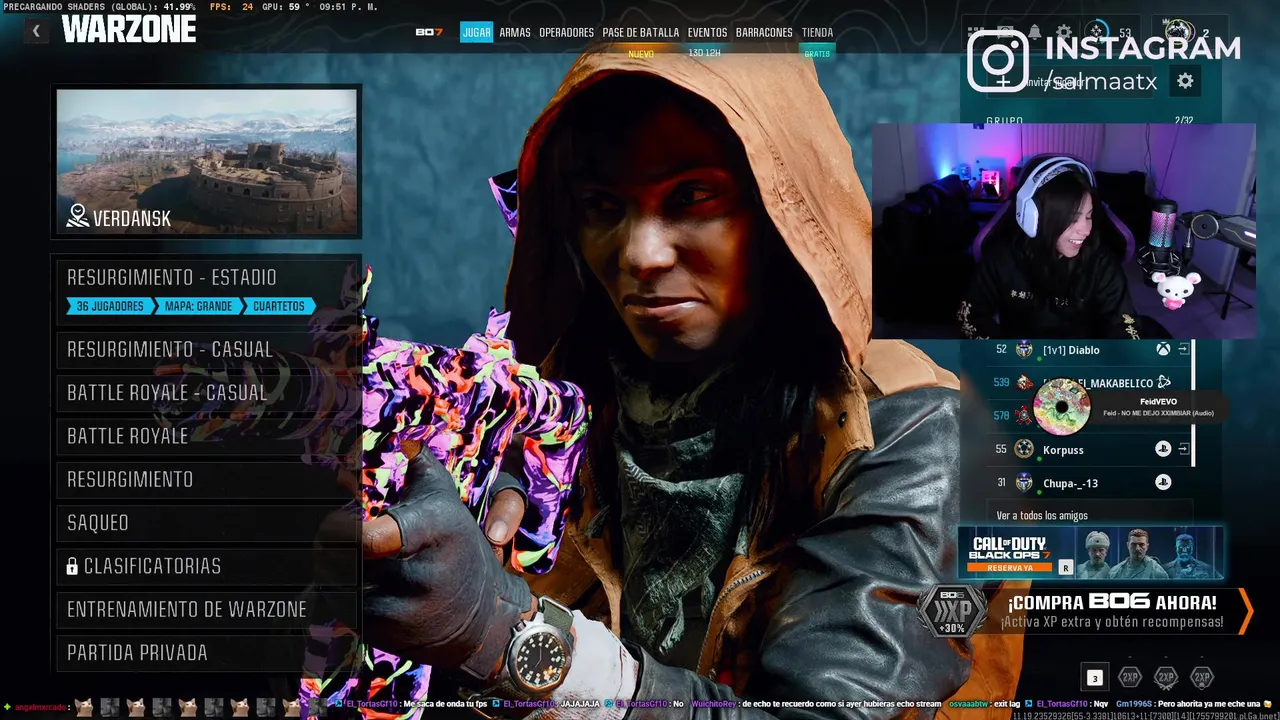Join Korpuss using the join icon
The height and width of the screenshot is (720, 1280).
pyautogui.click(x=1183, y=449)
